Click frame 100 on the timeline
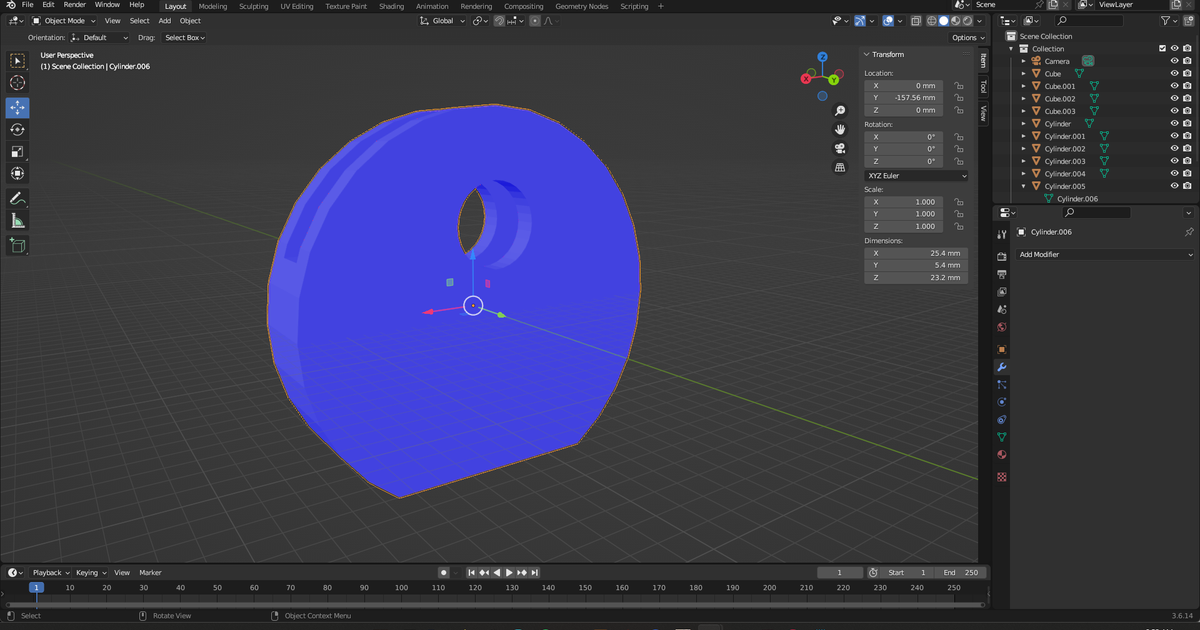The height and width of the screenshot is (630, 1200). (400, 588)
